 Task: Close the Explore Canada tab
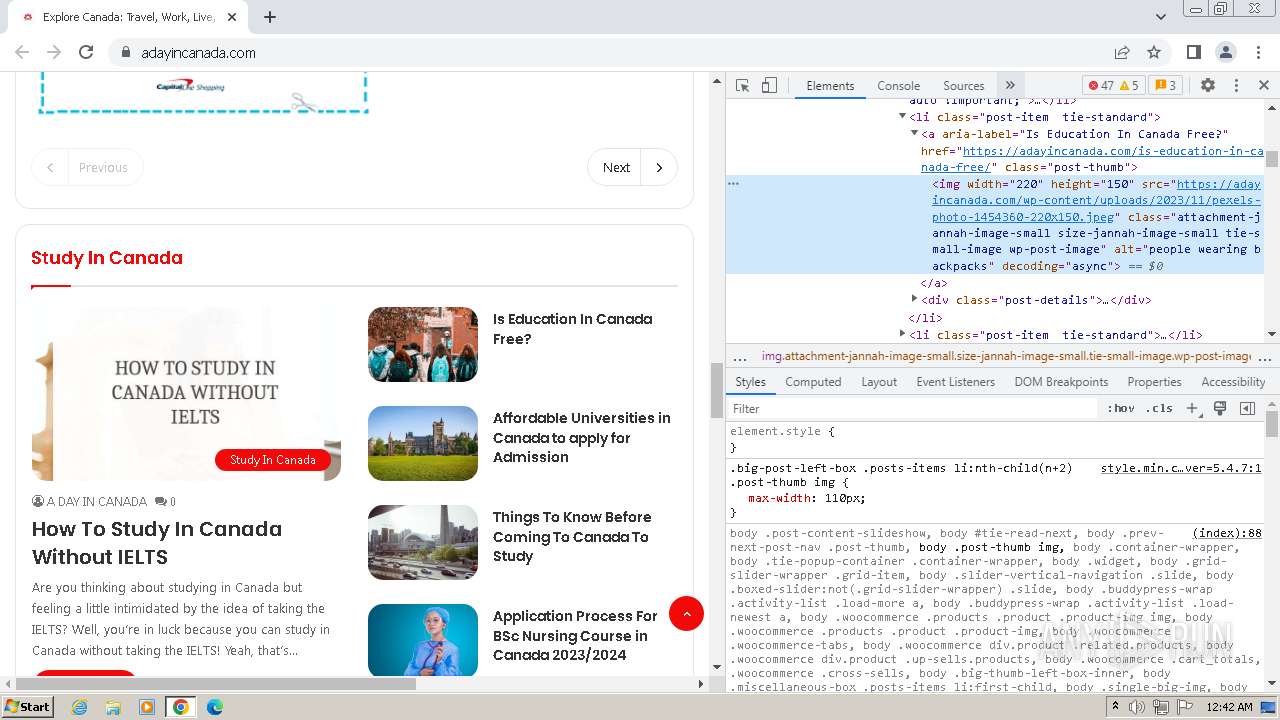coord(232,17)
